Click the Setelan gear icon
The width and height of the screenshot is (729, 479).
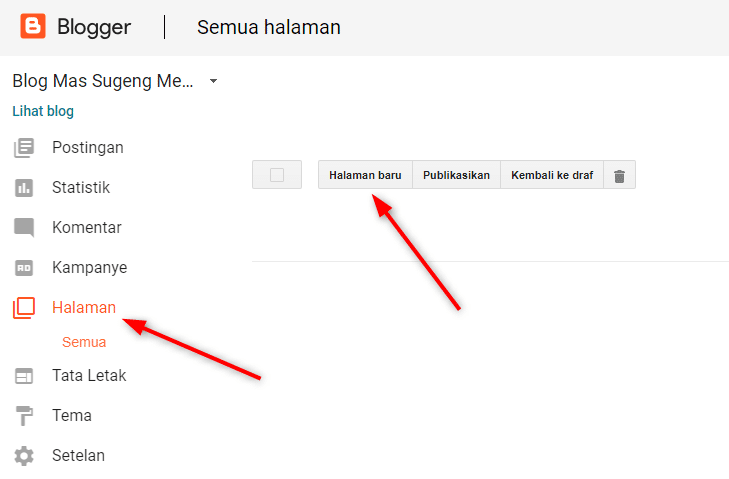24,456
